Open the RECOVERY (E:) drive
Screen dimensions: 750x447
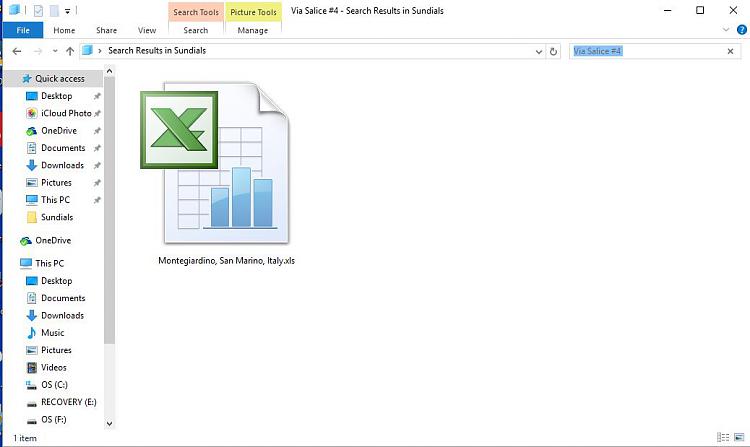tap(68, 402)
